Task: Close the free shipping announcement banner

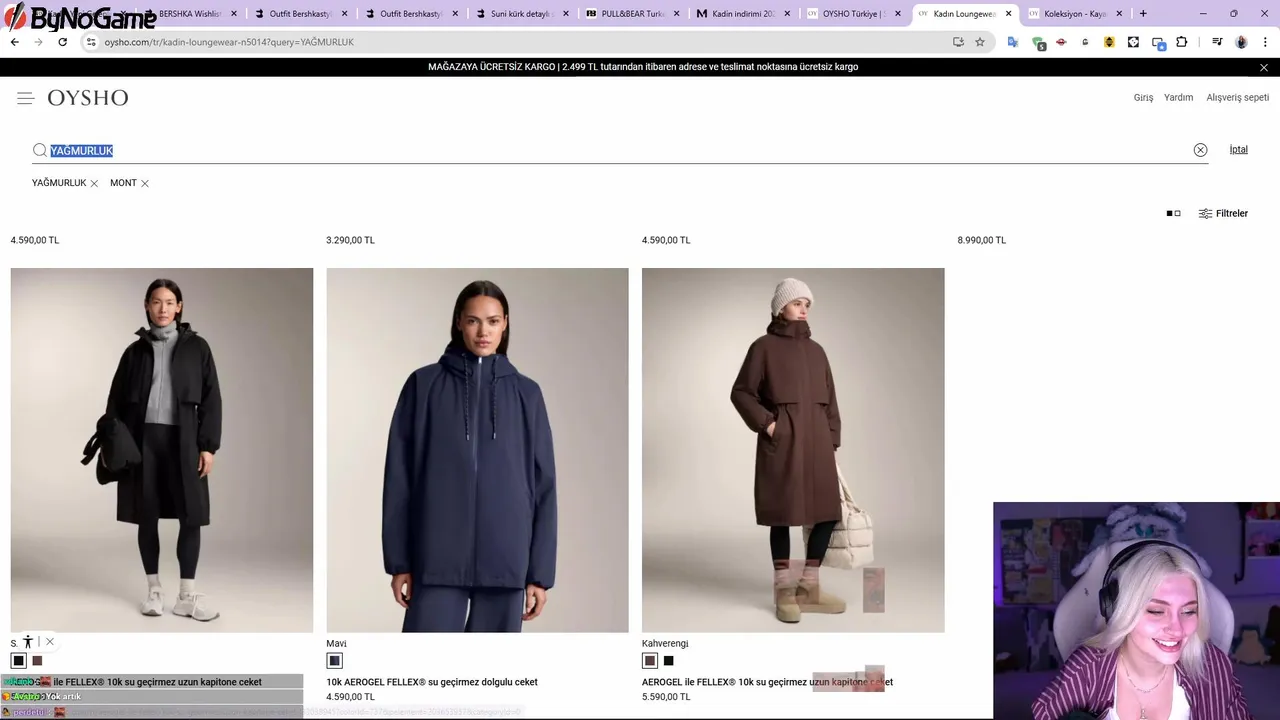Action: (x=1264, y=67)
